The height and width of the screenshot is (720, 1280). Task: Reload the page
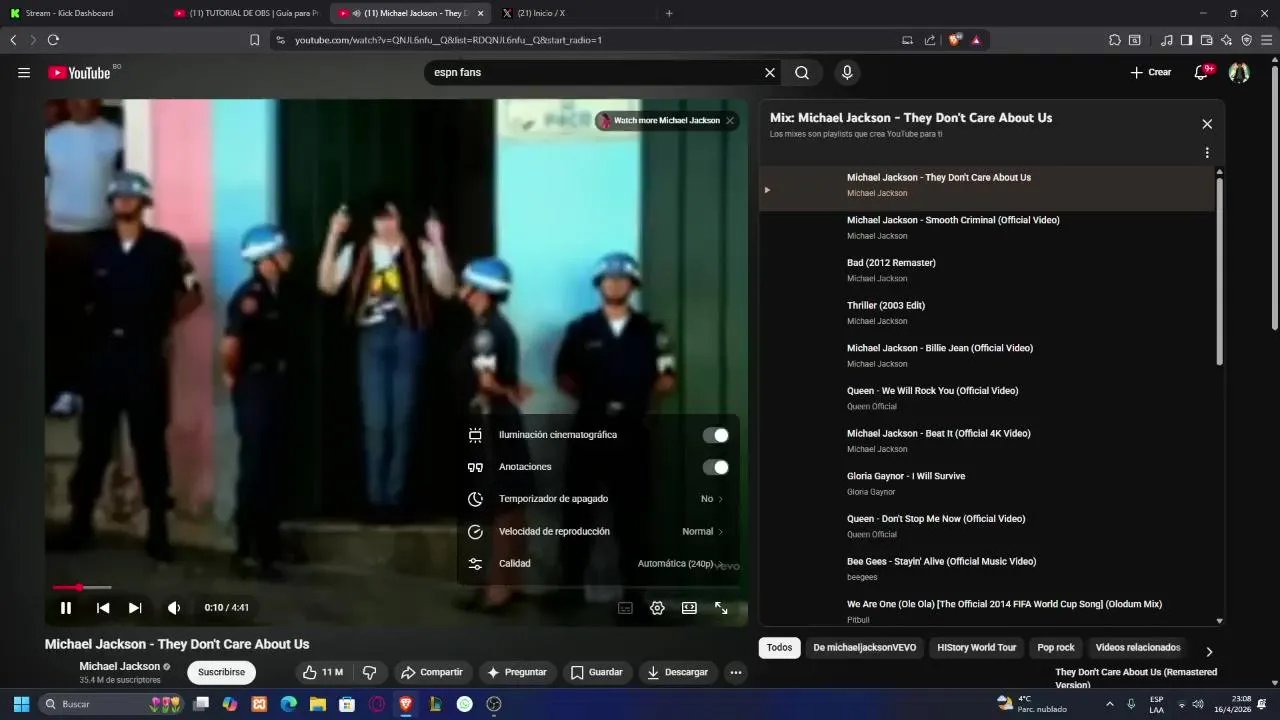pyautogui.click(x=53, y=40)
